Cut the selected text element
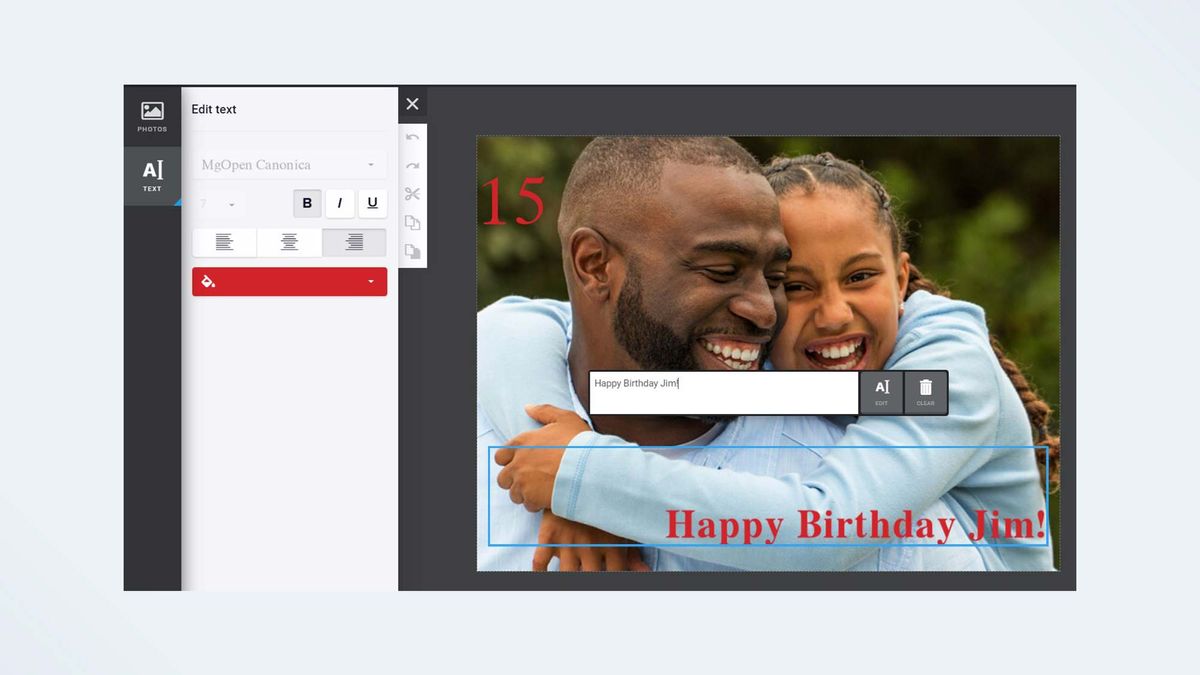 point(412,195)
